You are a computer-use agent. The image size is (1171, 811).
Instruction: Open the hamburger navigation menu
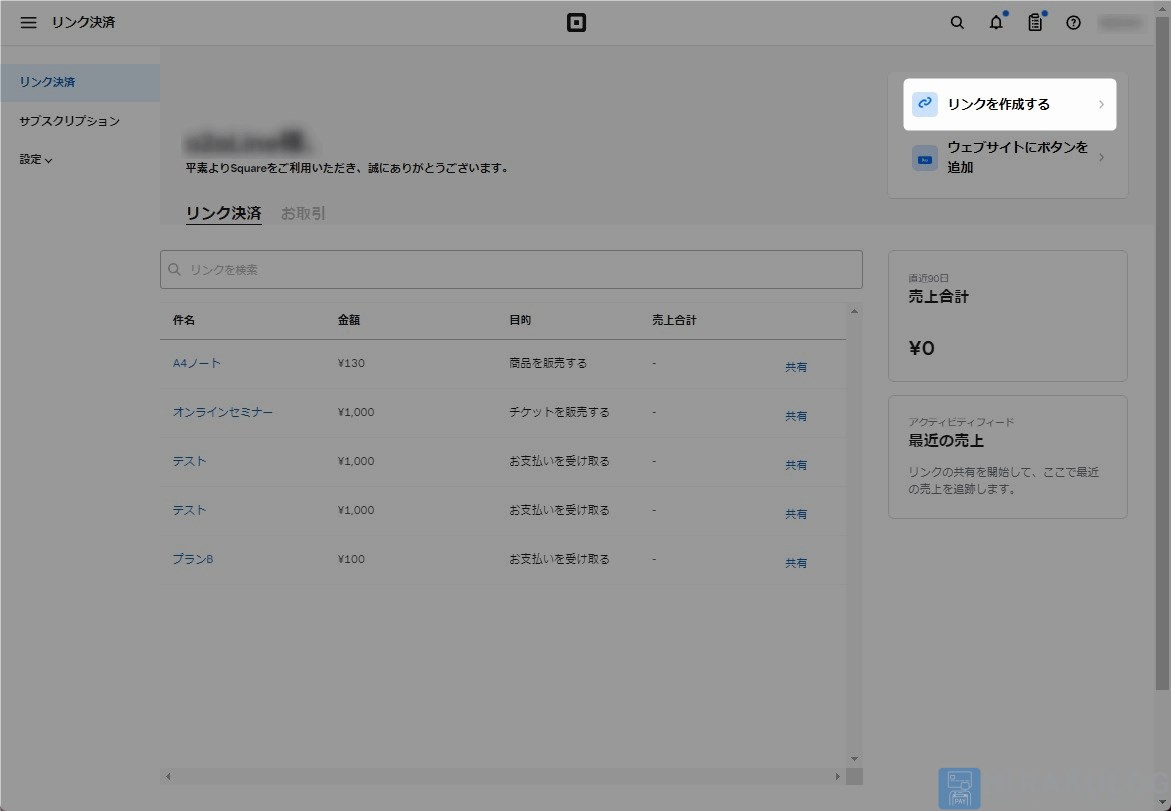28,22
